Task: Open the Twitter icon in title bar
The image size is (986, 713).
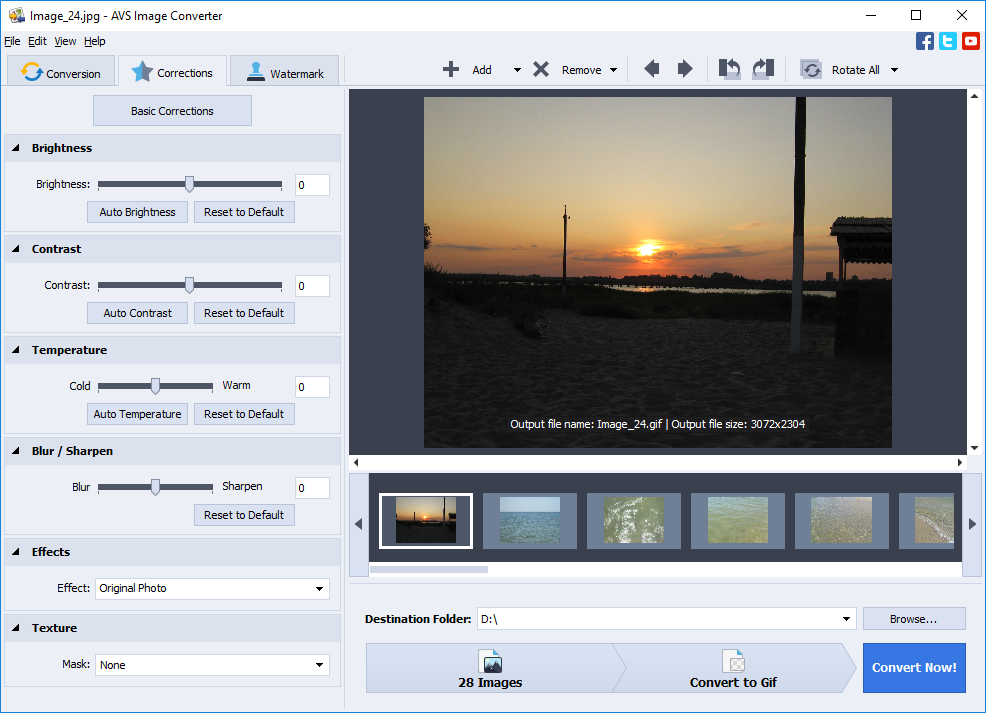Action: click(x=947, y=41)
